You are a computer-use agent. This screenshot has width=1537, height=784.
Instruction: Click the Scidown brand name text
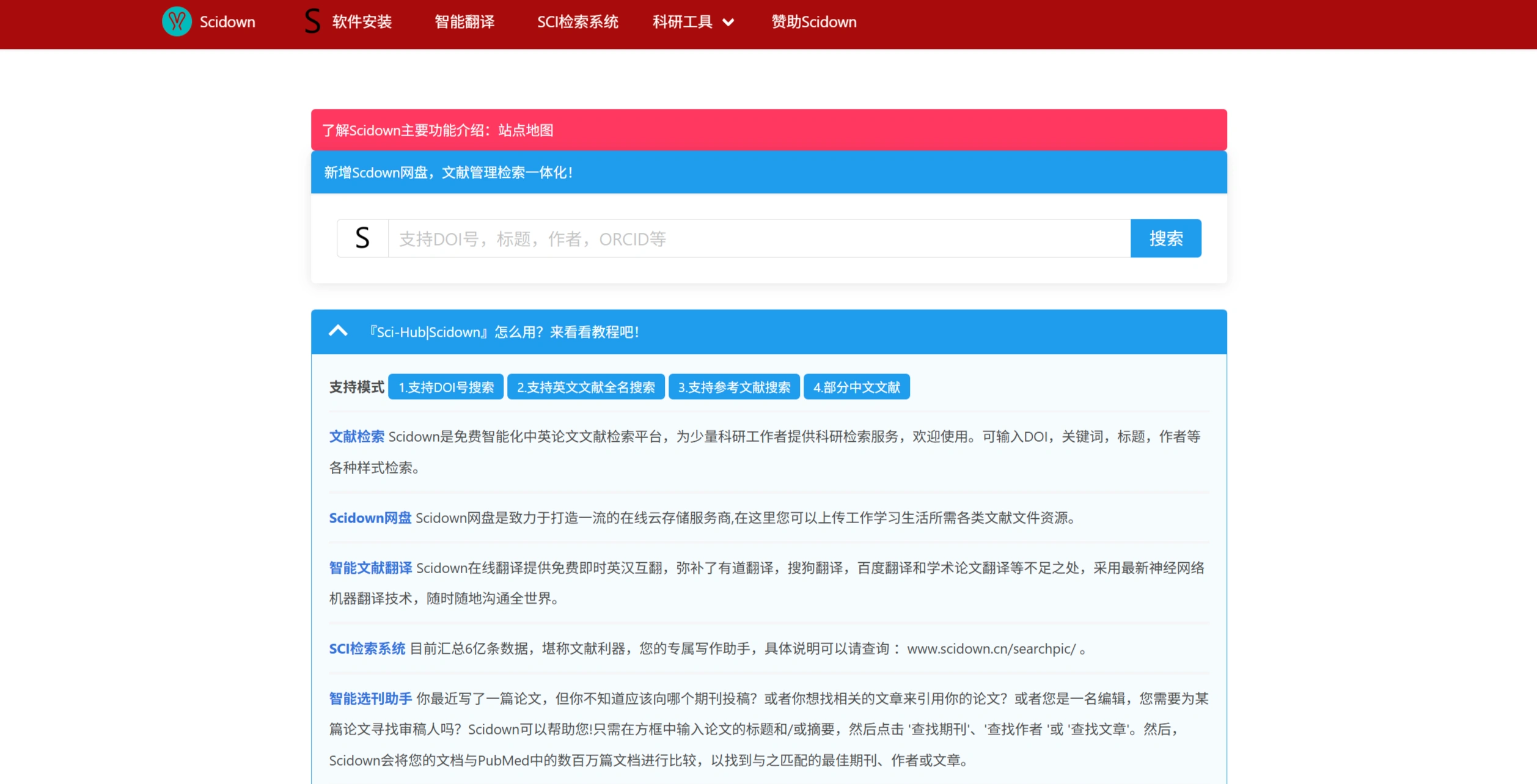(x=227, y=22)
